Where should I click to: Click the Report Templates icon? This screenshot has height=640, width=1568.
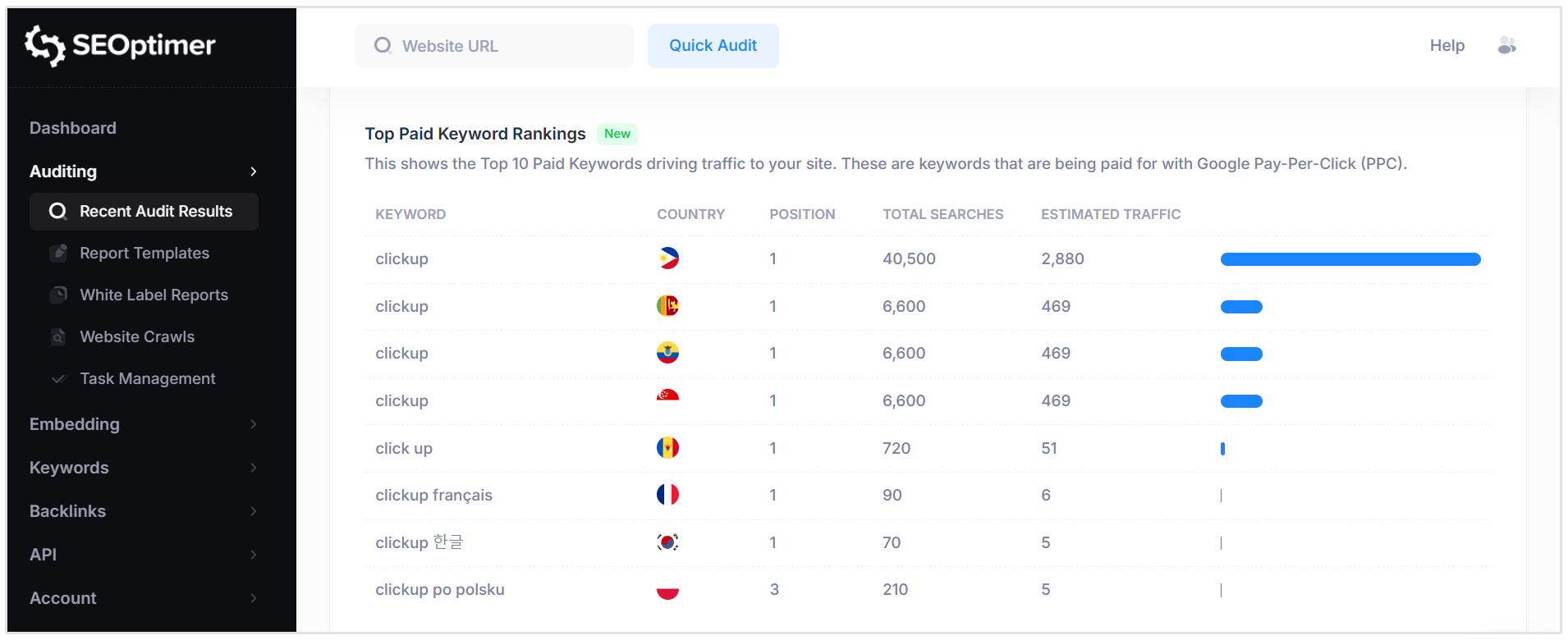point(58,253)
